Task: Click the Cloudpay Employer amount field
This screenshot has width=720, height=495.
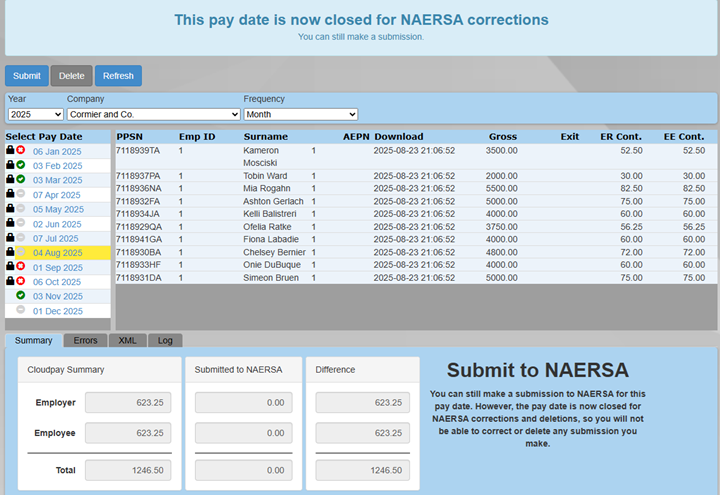Action: (129, 402)
